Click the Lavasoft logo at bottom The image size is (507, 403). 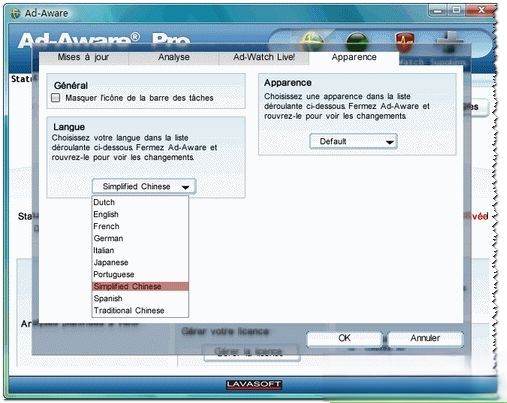click(x=254, y=384)
